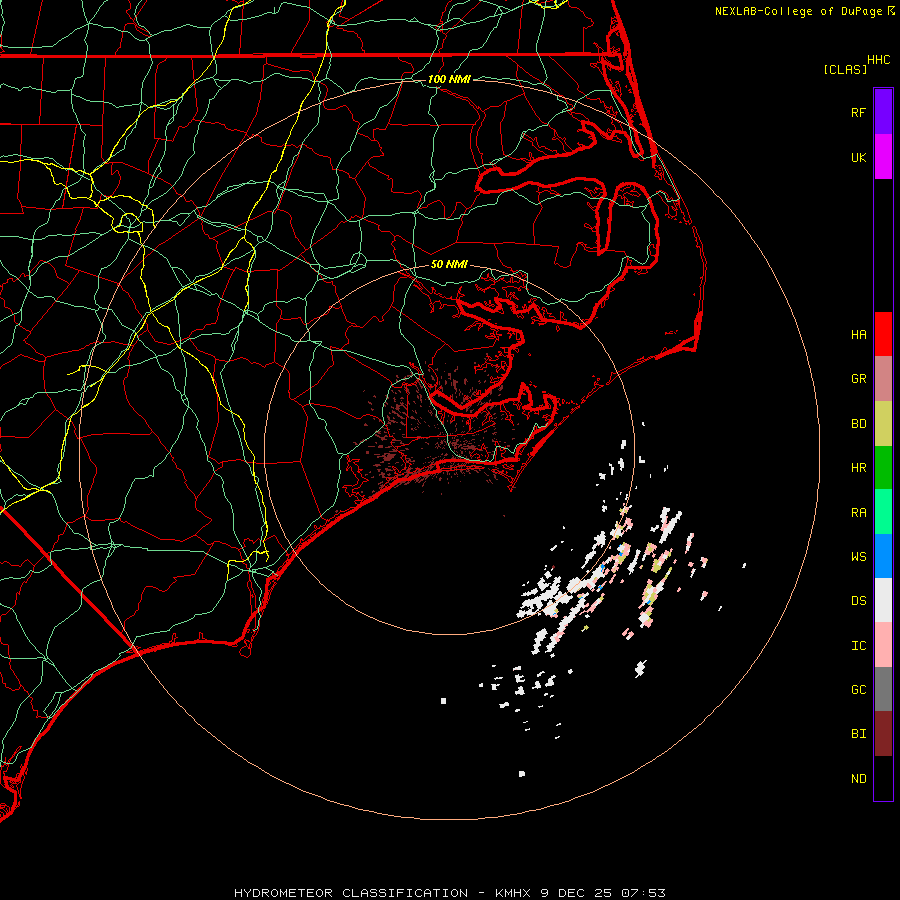Click the 100 NMI range ring label
The height and width of the screenshot is (900, 900).
[x=449, y=79]
